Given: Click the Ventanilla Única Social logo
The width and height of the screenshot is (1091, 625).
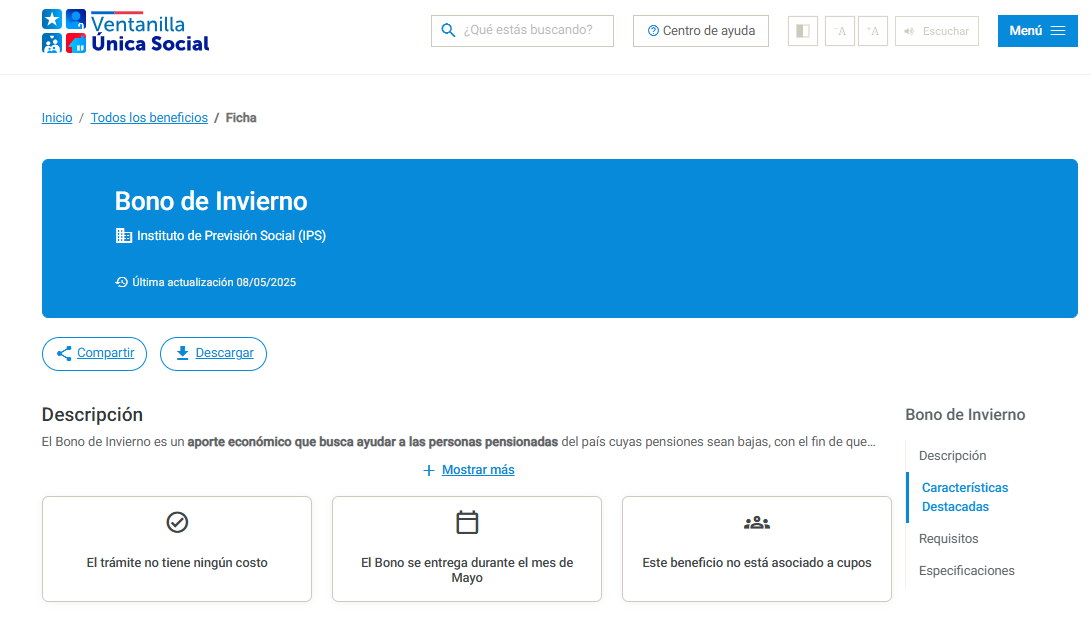Looking at the screenshot, I should [126, 31].
